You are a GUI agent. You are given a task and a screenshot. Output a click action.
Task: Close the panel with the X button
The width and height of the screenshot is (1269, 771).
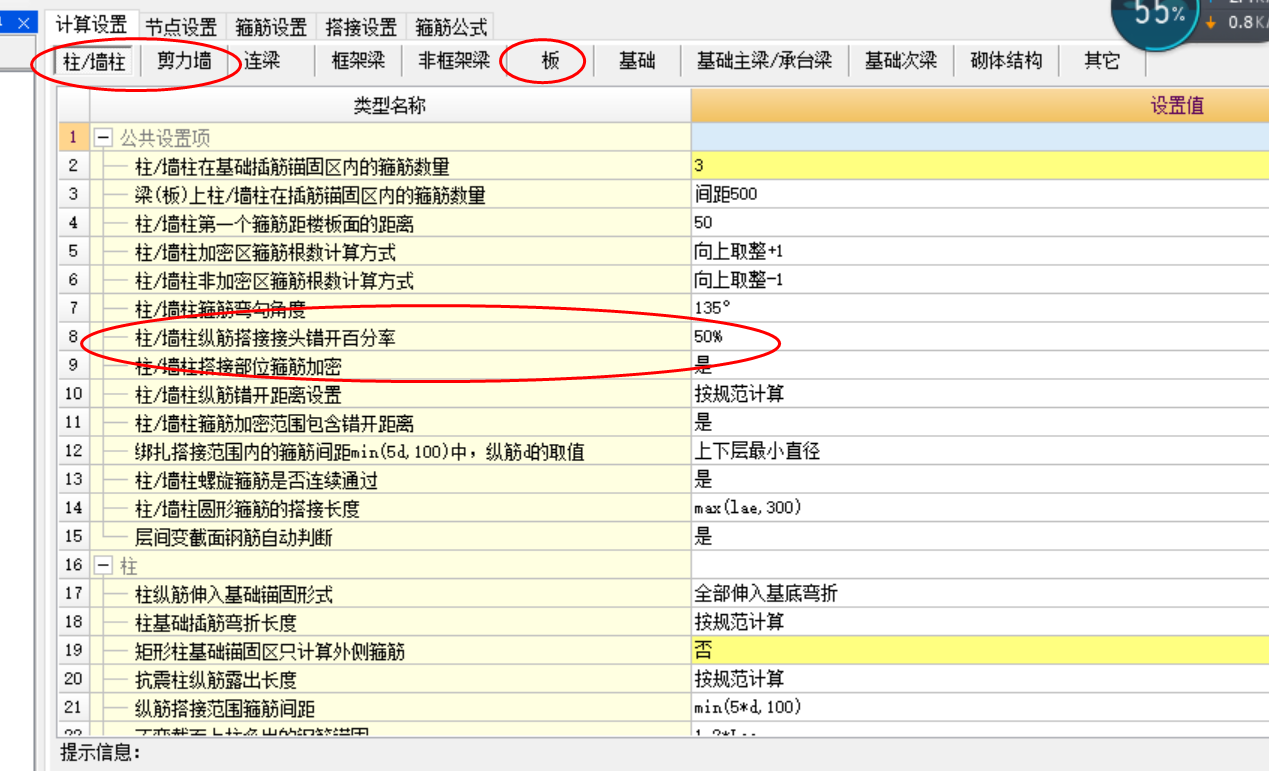24,23
